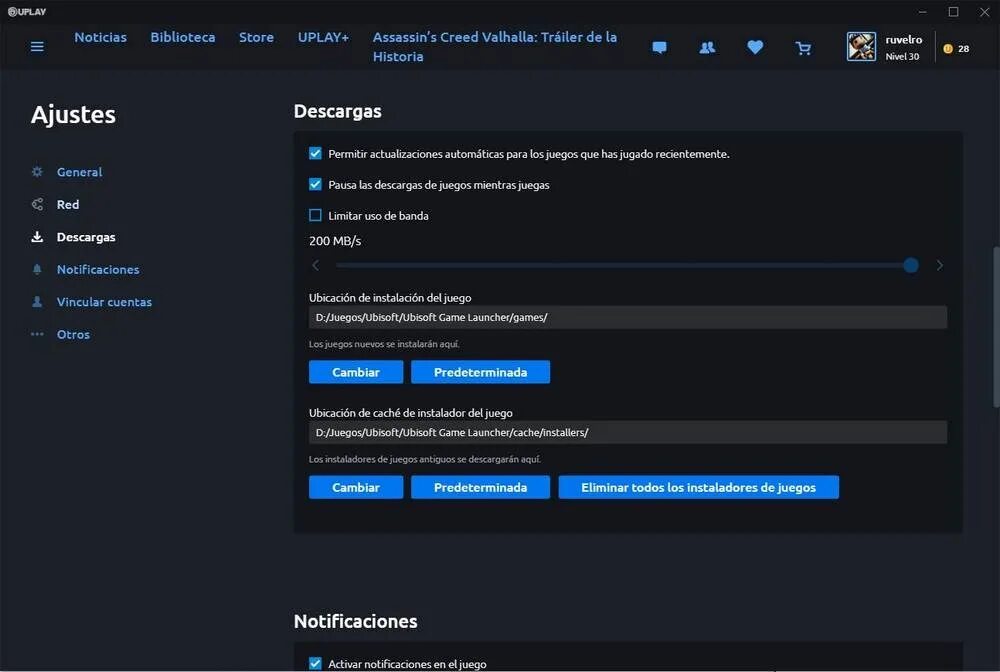Enable Limitar uso de banda checkbox
The height and width of the screenshot is (672, 1000).
315,215
